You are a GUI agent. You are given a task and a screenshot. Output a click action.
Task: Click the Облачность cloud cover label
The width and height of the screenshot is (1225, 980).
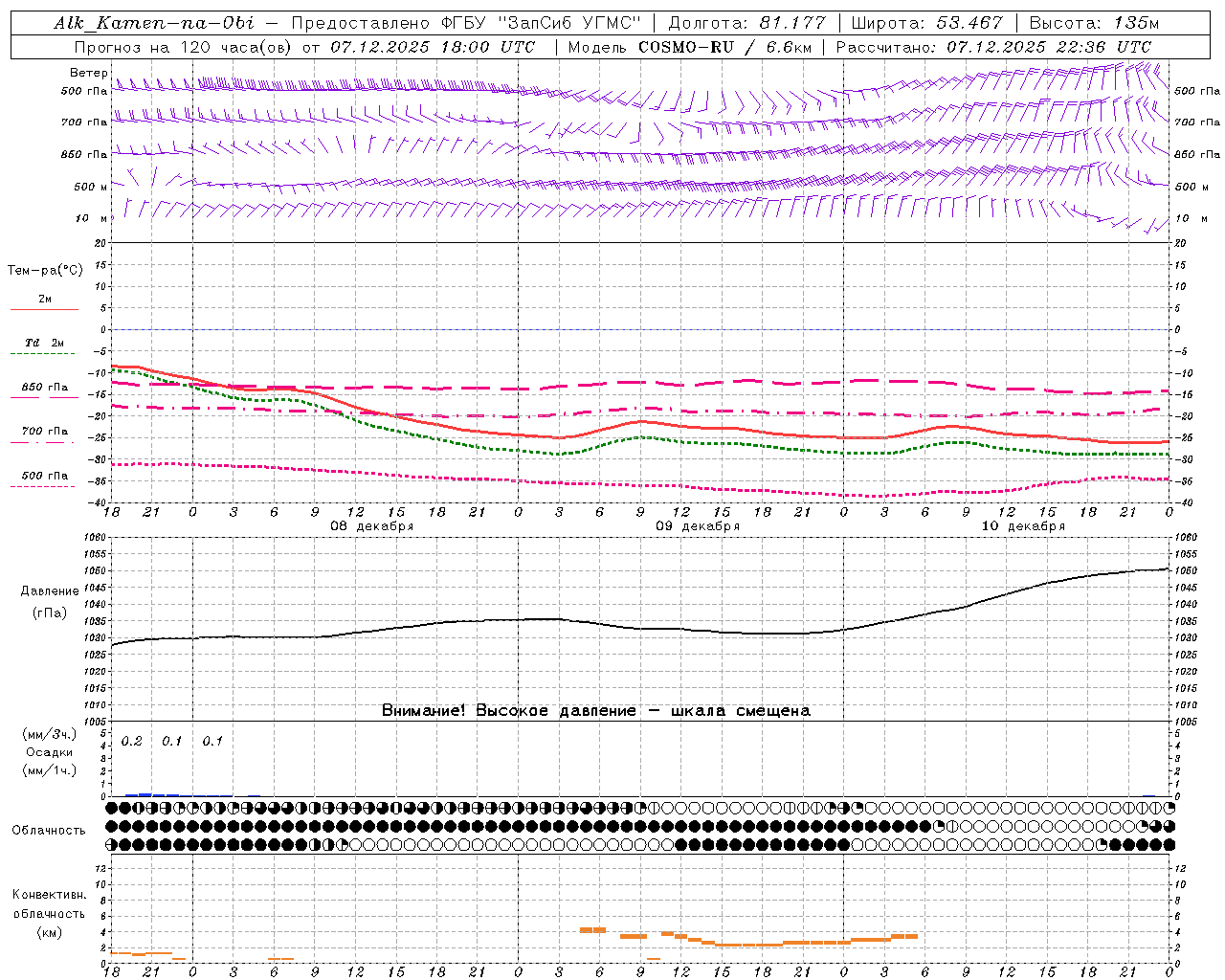(49, 831)
